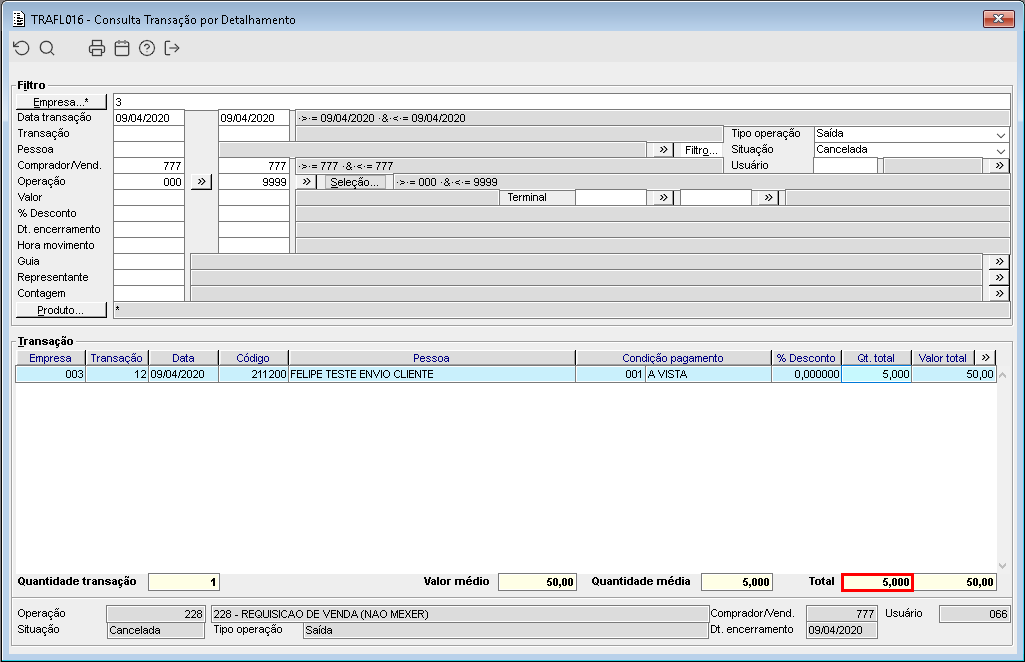The height and width of the screenshot is (662, 1025).
Task: Click the initial Dt. encerramento input field
Action: [x=149, y=229]
